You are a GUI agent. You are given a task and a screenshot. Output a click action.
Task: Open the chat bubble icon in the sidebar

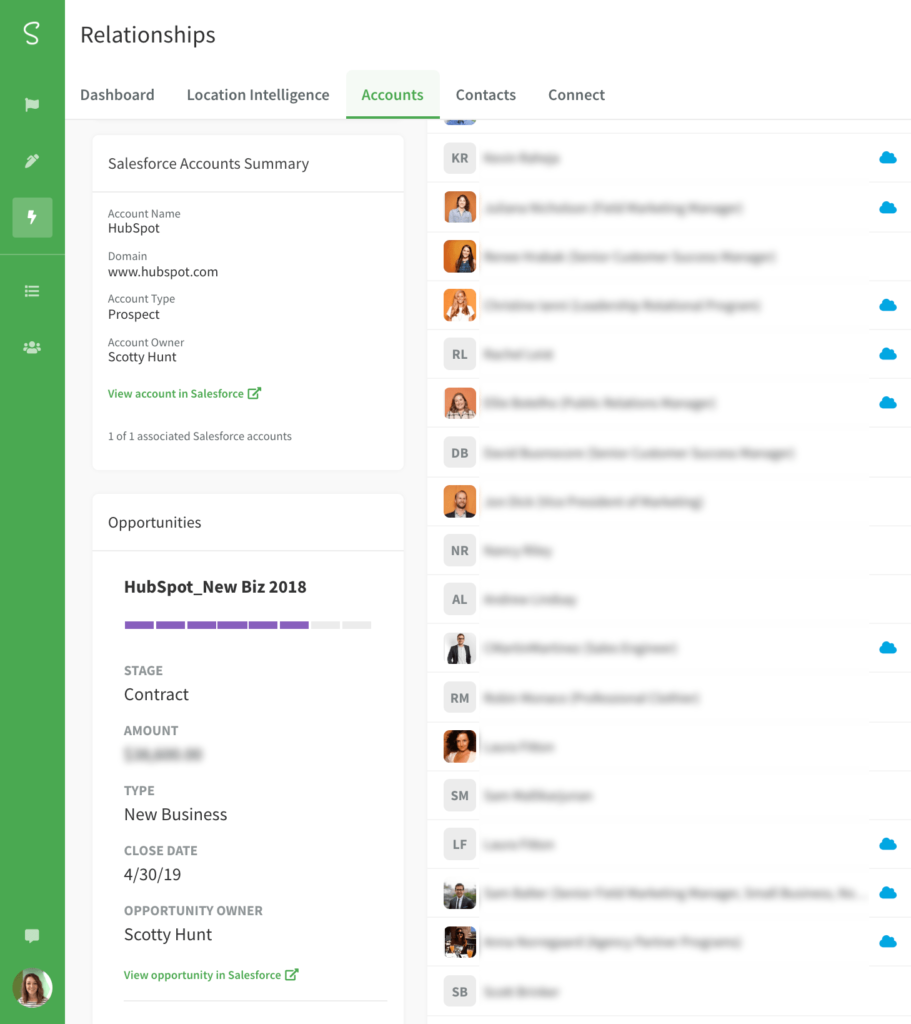32,936
